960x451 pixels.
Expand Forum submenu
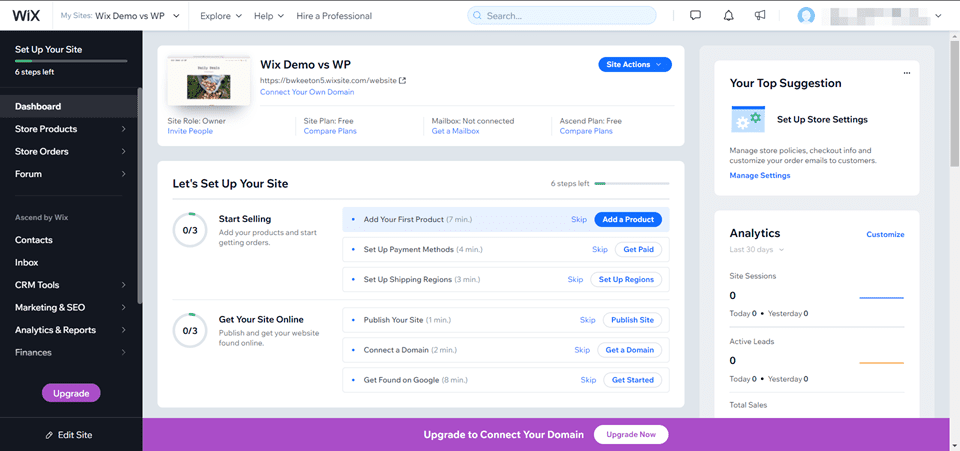pyautogui.click(x=124, y=174)
